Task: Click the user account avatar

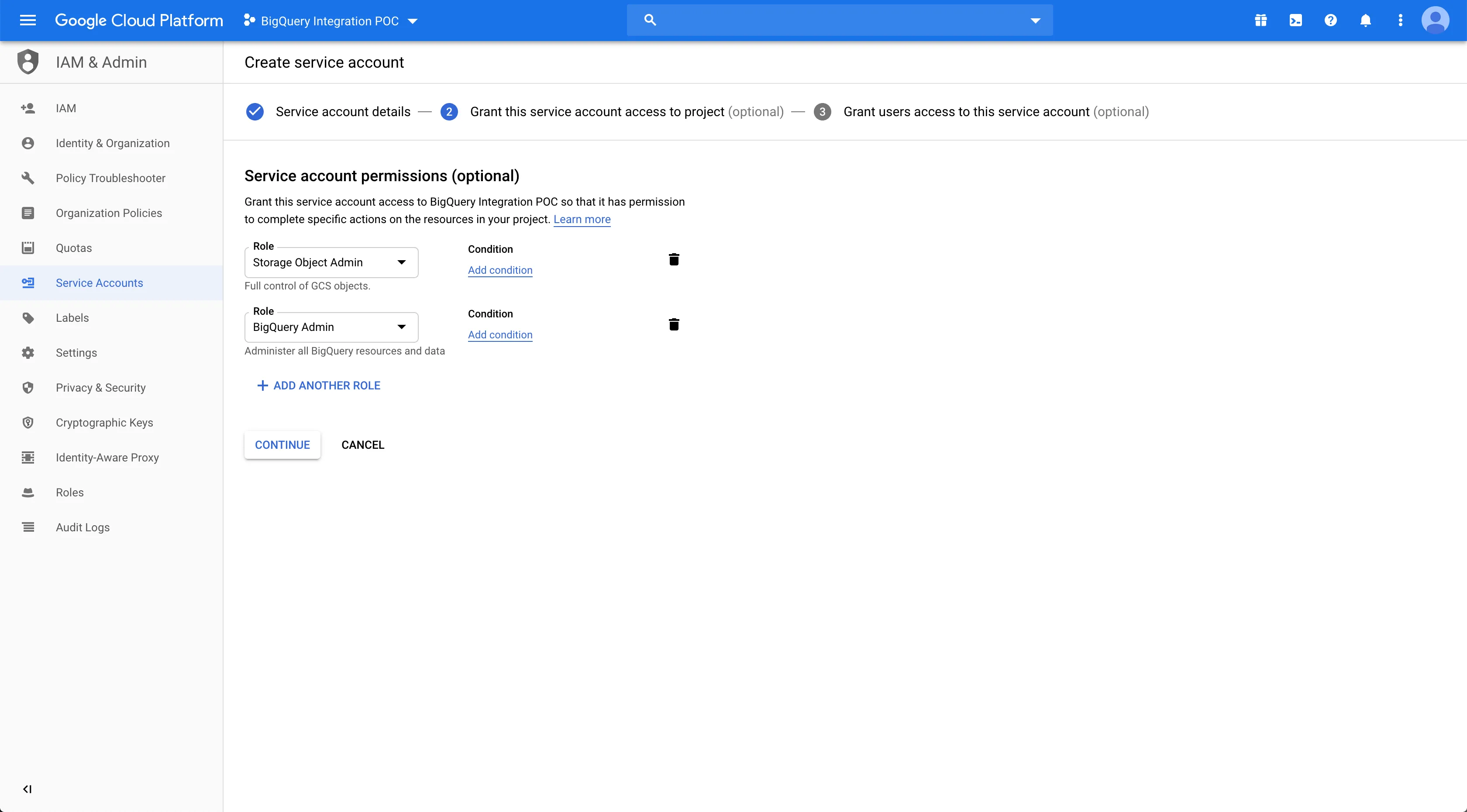Action: click(x=1435, y=21)
